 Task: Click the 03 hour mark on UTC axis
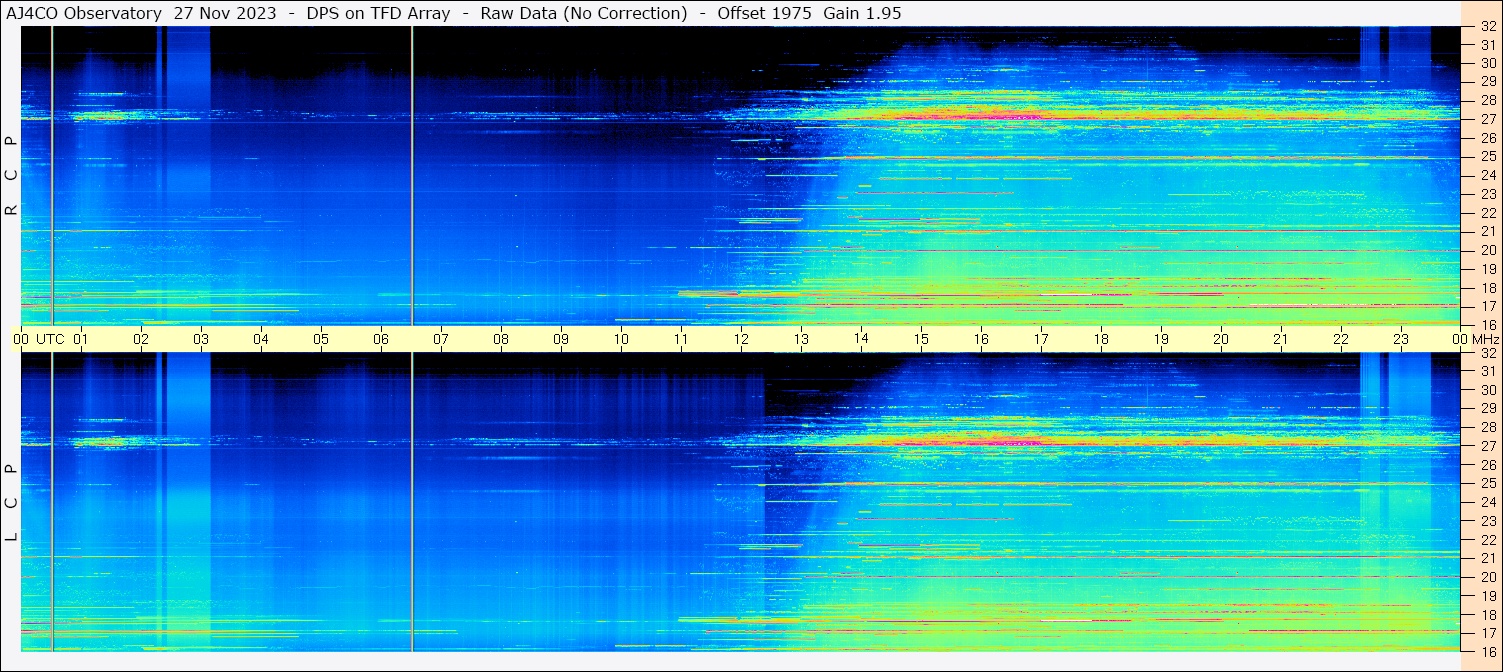[x=201, y=339]
